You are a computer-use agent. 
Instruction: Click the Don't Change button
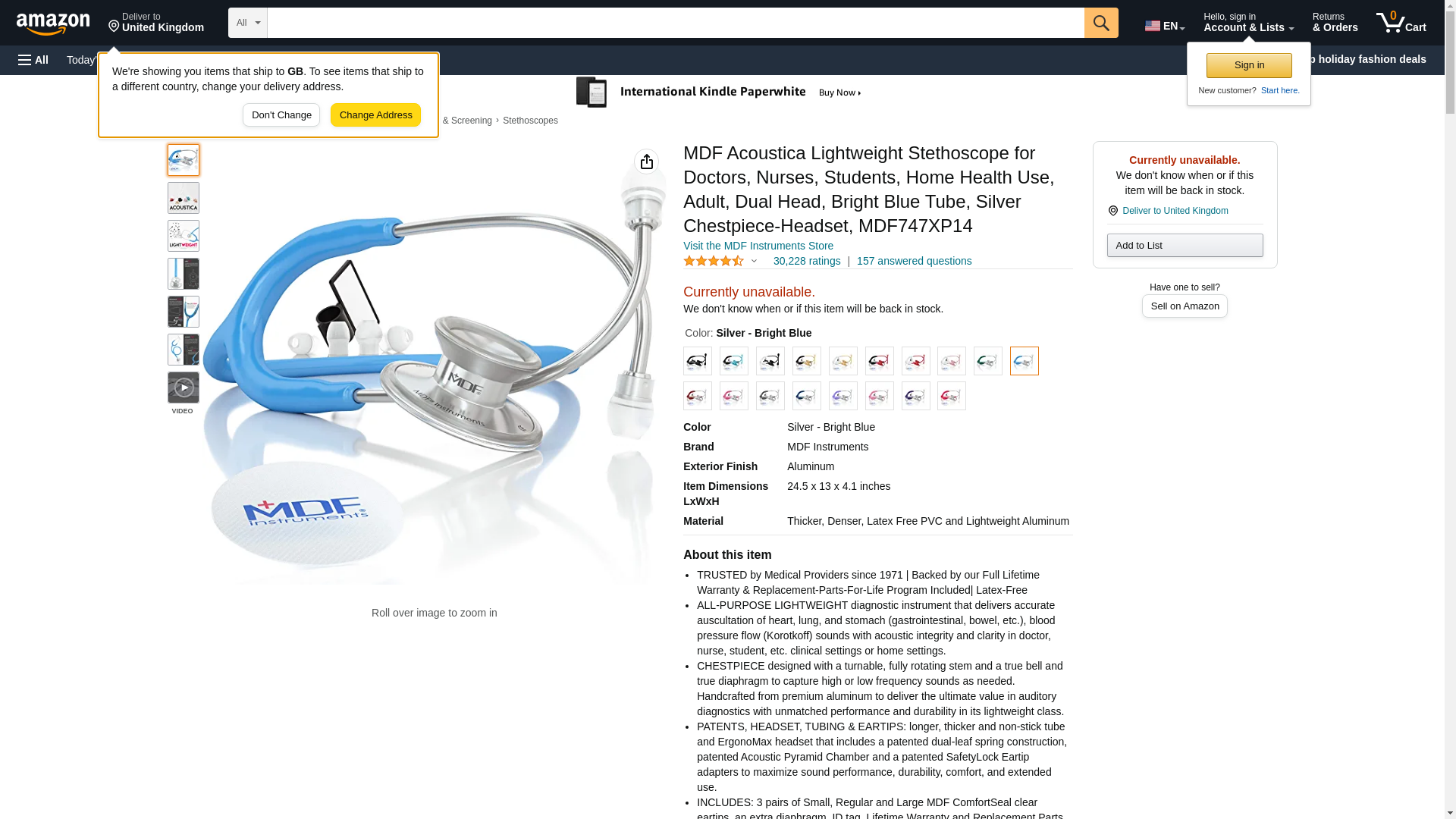pos(281,115)
